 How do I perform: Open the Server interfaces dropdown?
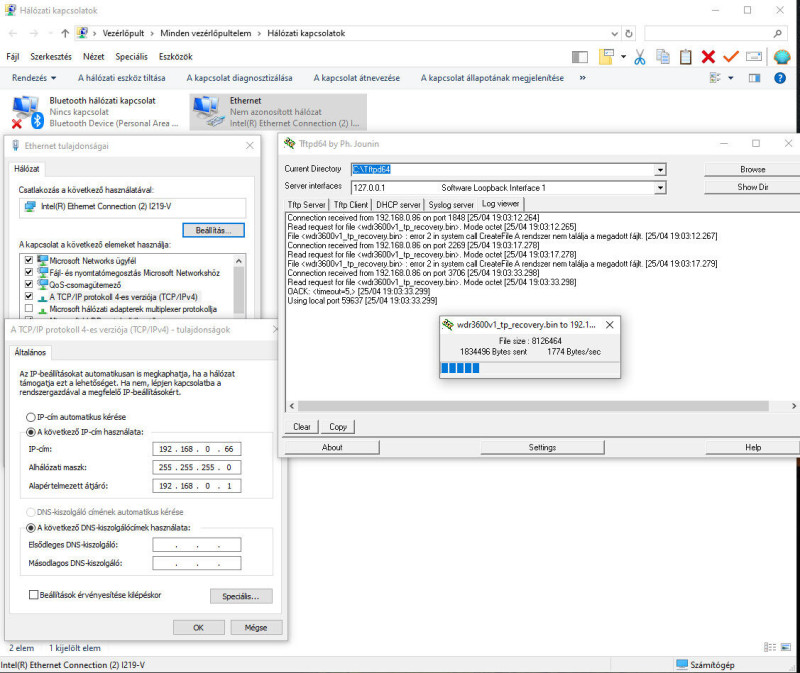pyautogui.click(x=660, y=188)
